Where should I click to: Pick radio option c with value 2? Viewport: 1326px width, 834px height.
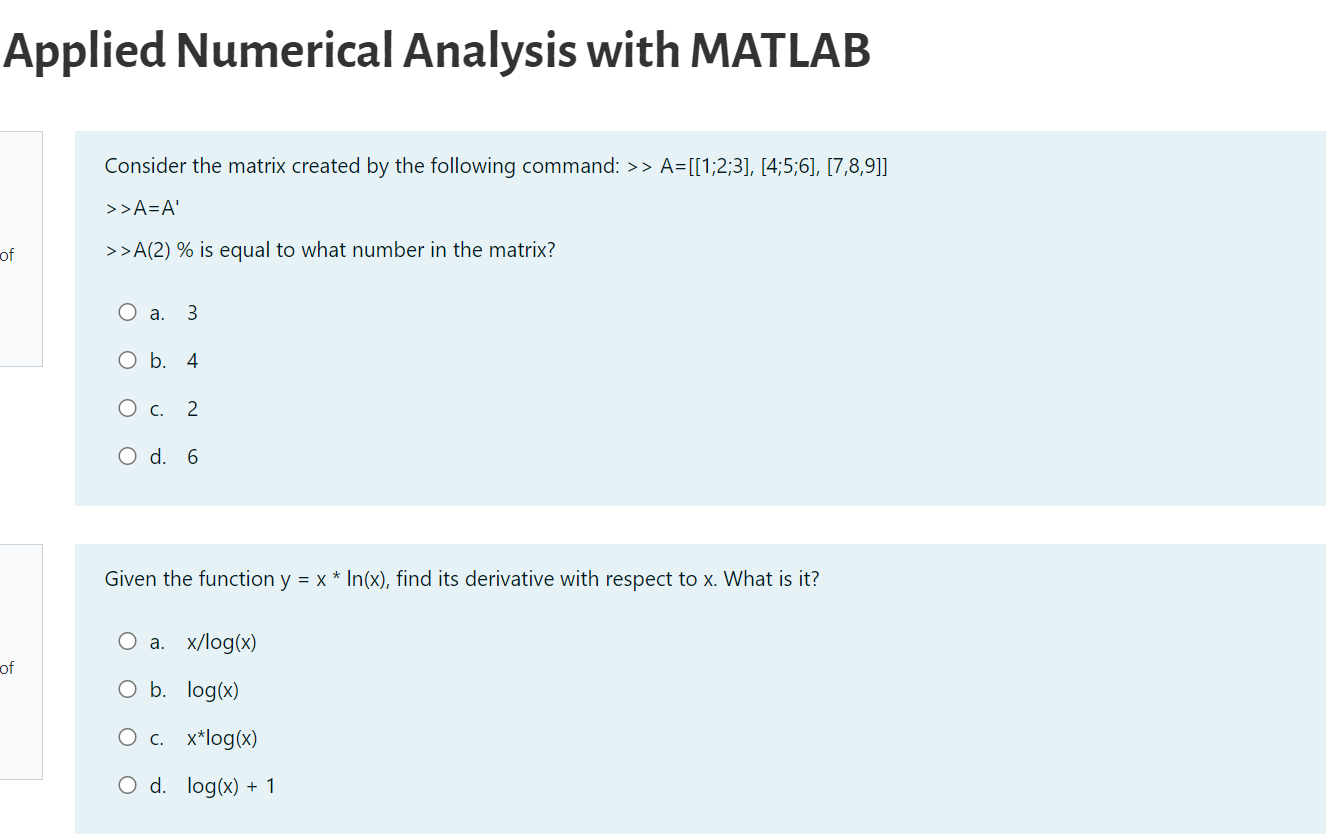[x=127, y=408]
